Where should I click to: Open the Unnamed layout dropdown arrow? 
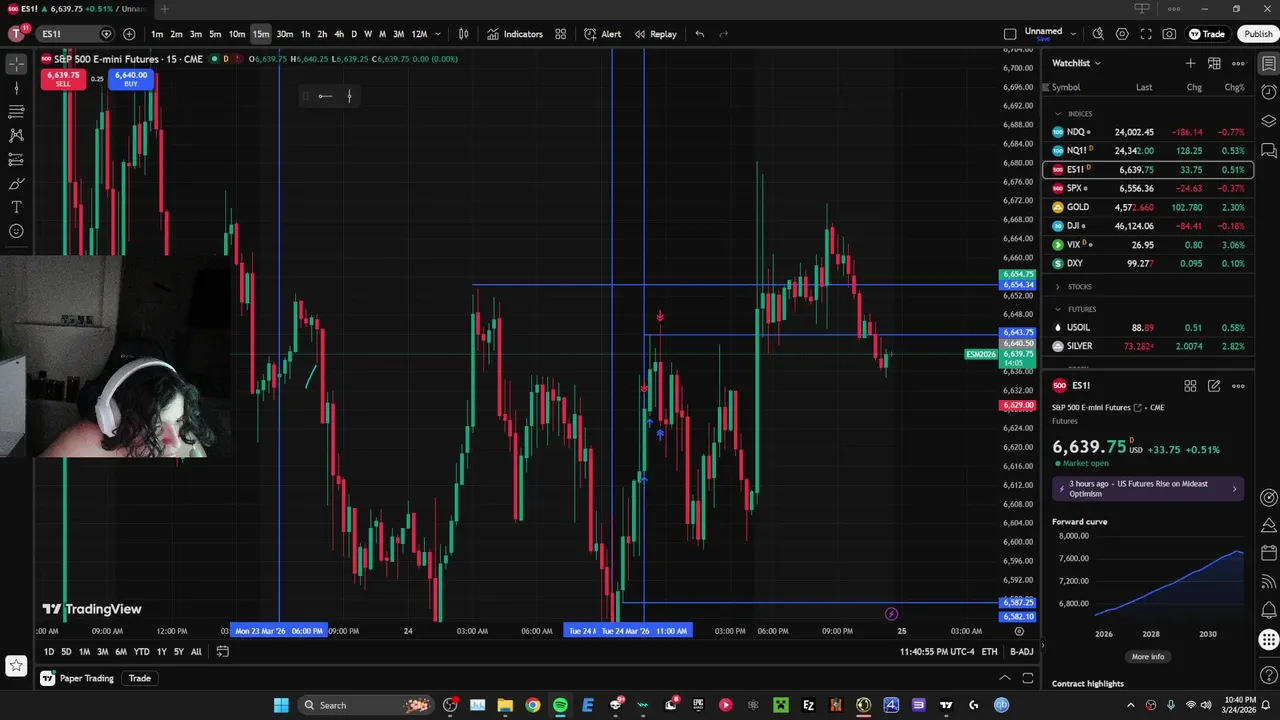click(x=1072, y=34)
